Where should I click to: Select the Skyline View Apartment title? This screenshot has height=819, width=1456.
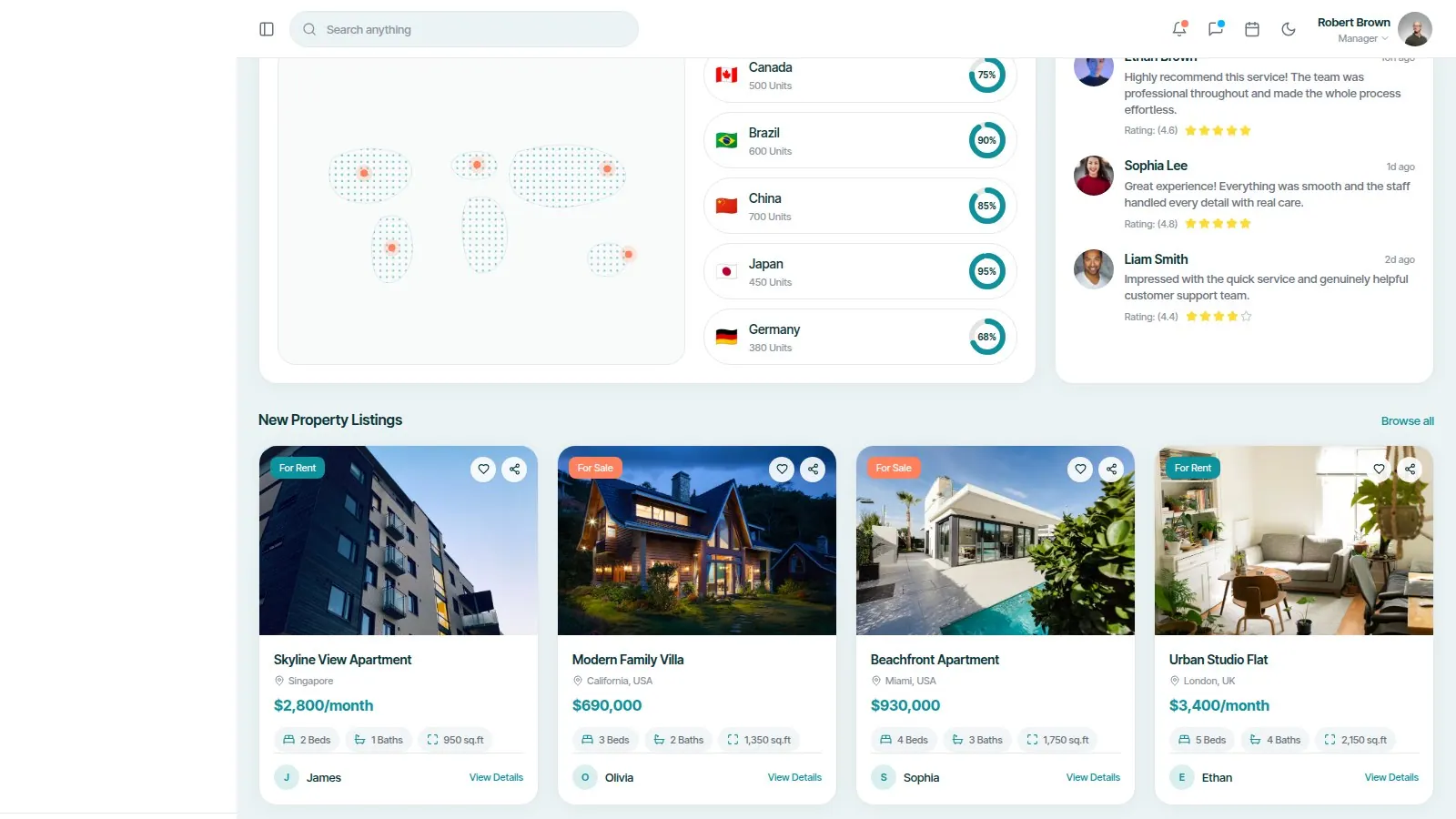coord(342,660)
